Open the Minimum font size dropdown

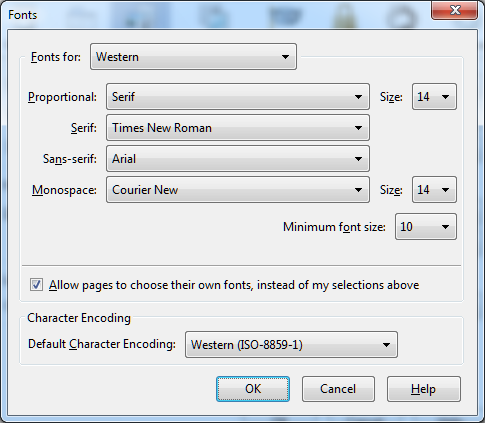pos(426,227)
